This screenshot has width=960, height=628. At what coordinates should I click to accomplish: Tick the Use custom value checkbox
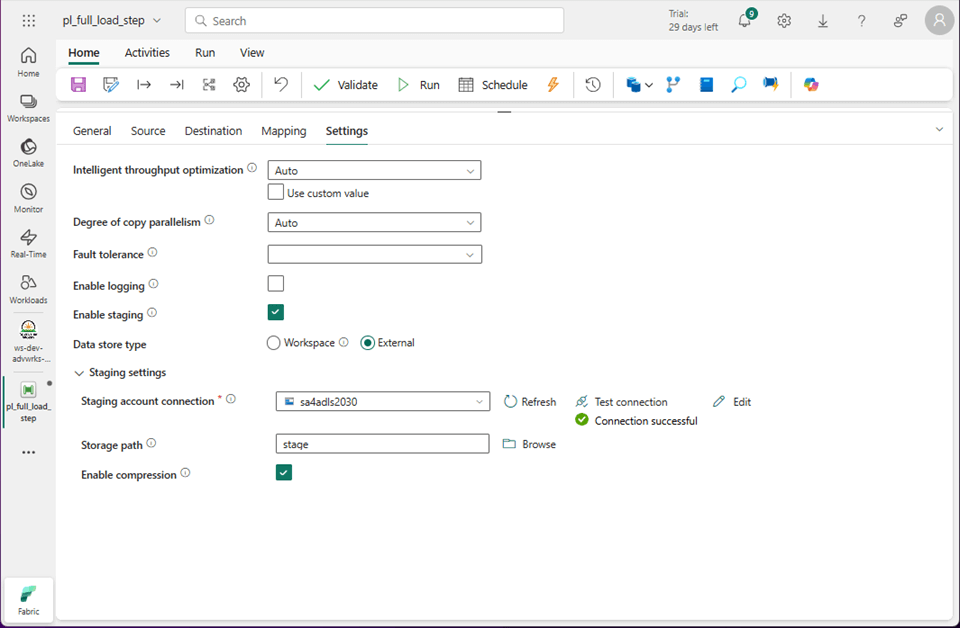[x=276, y=192]
